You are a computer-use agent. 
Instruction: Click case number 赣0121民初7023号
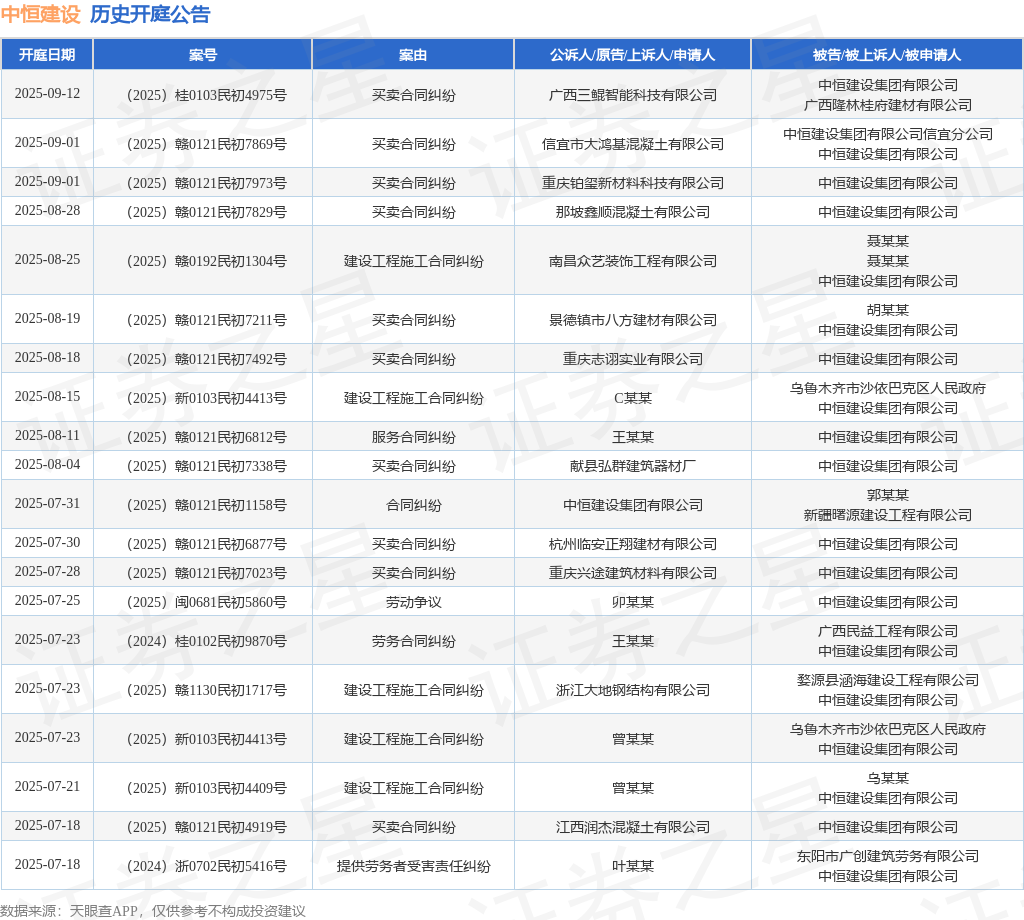point(206,573)
